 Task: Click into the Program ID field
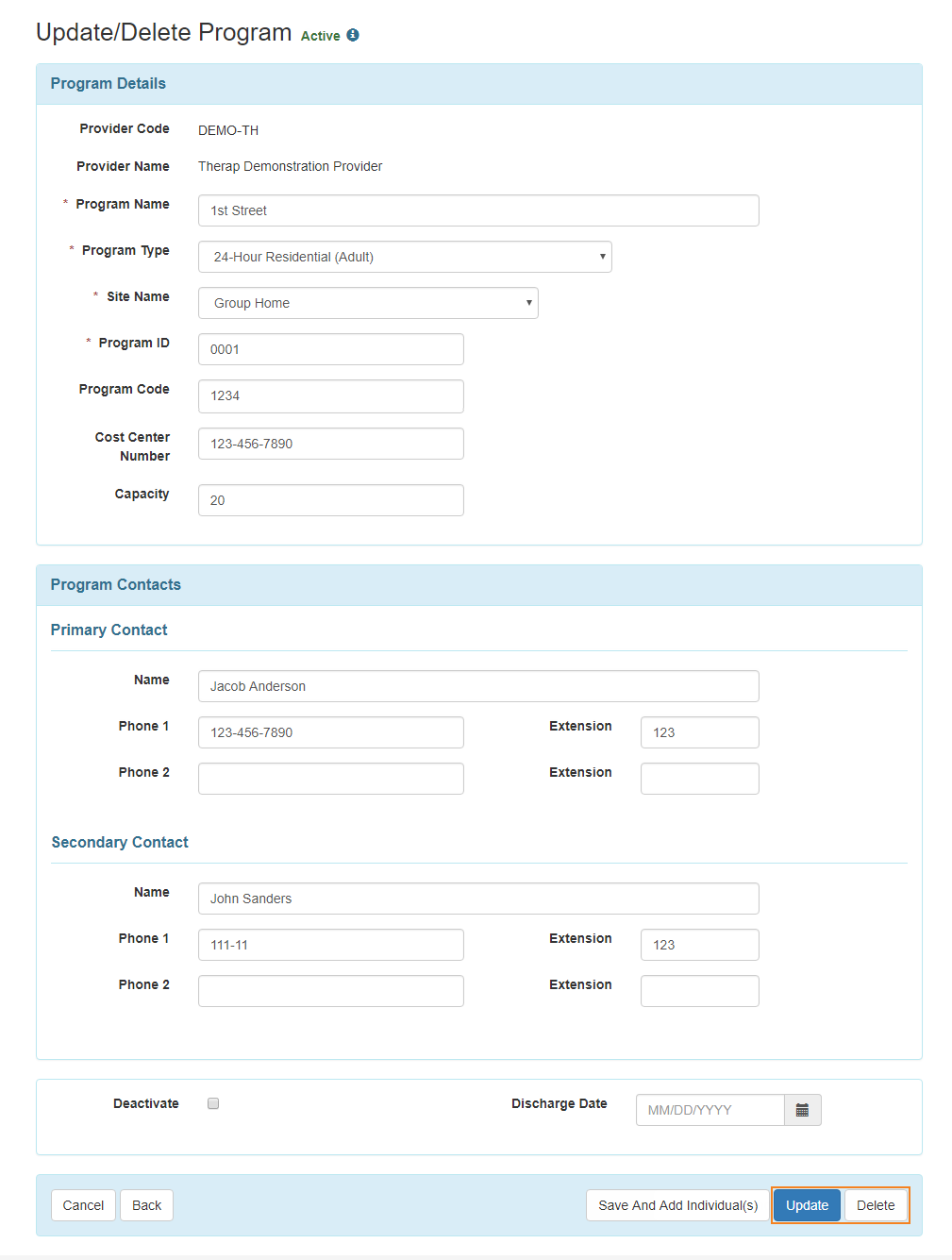(330, 349)
